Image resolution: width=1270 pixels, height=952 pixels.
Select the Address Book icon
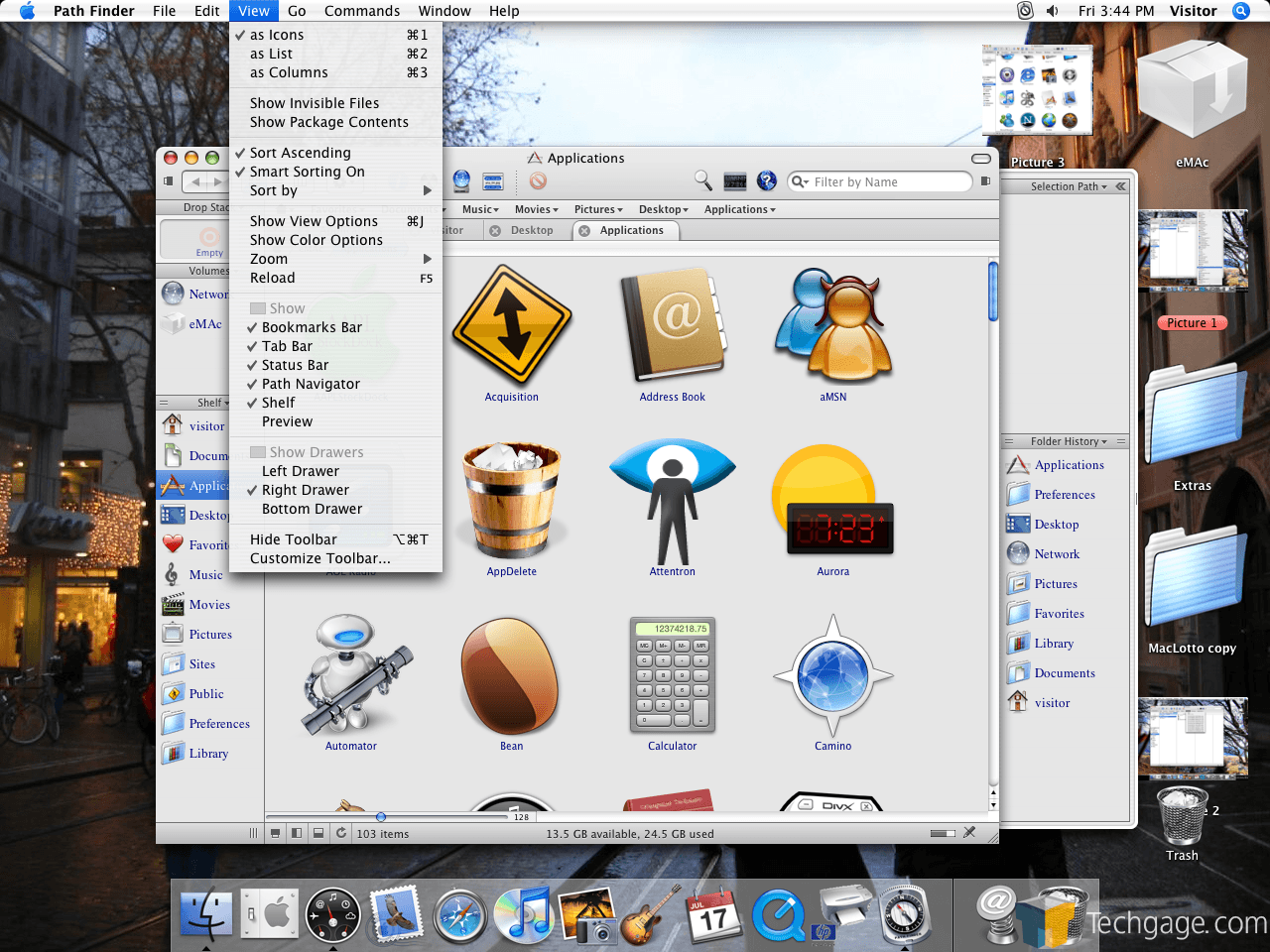coord(674,325)
